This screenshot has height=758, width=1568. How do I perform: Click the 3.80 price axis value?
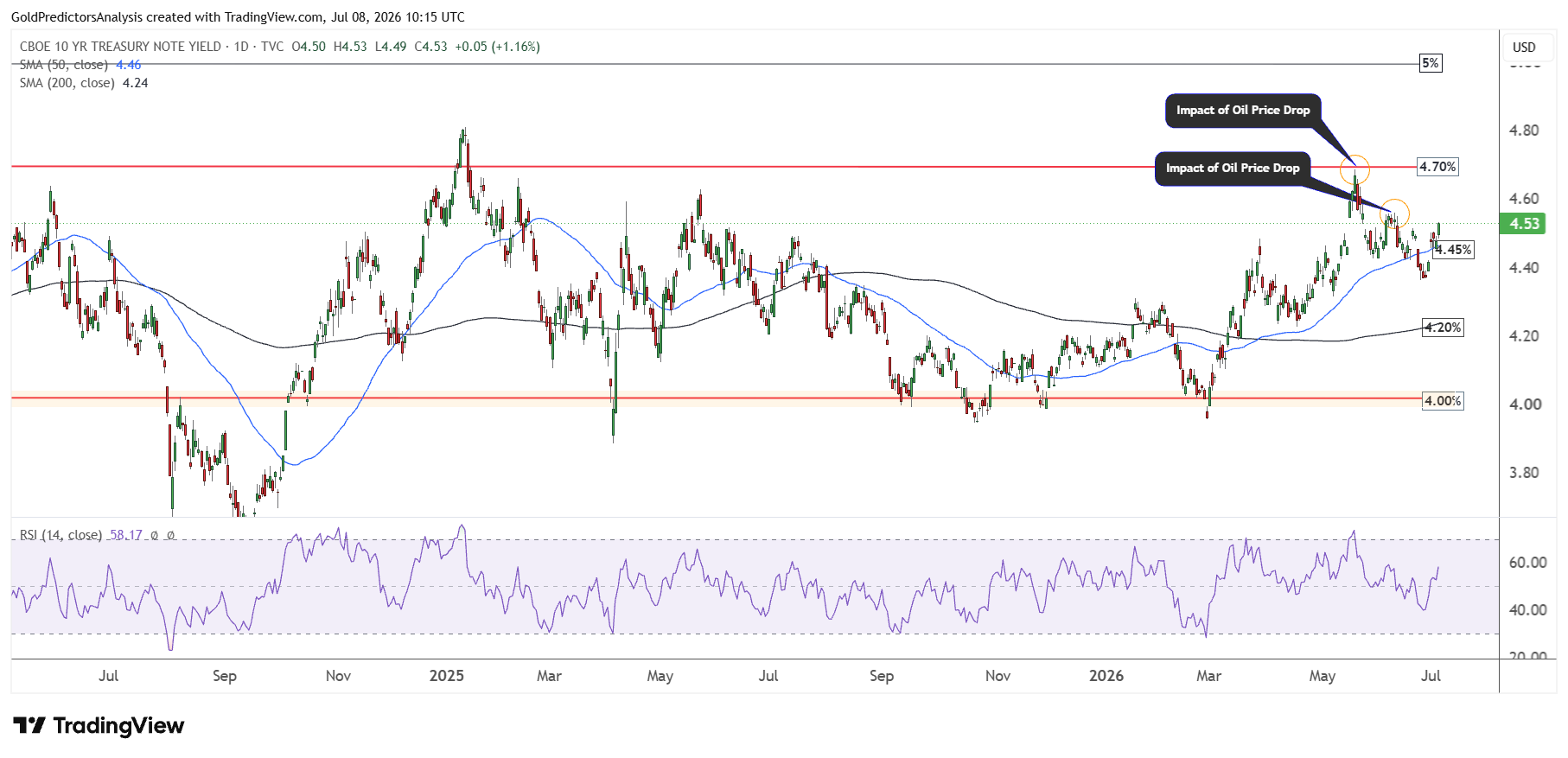pos(1524,473)
